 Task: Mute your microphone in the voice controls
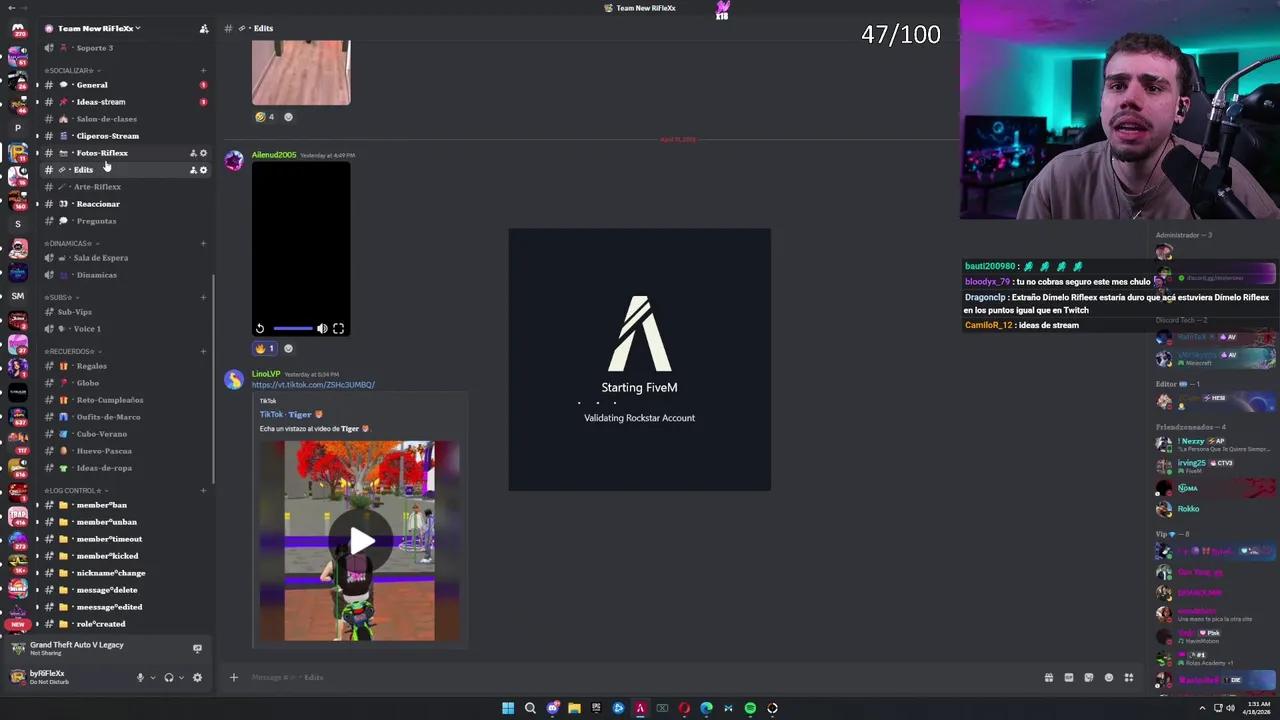(140, 677)
